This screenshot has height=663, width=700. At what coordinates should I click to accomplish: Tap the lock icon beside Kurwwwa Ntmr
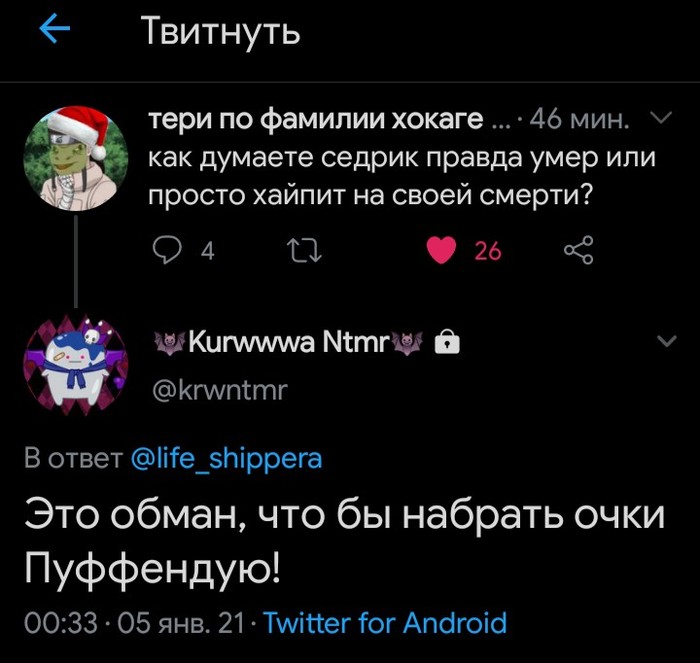[x=447, y=342]
